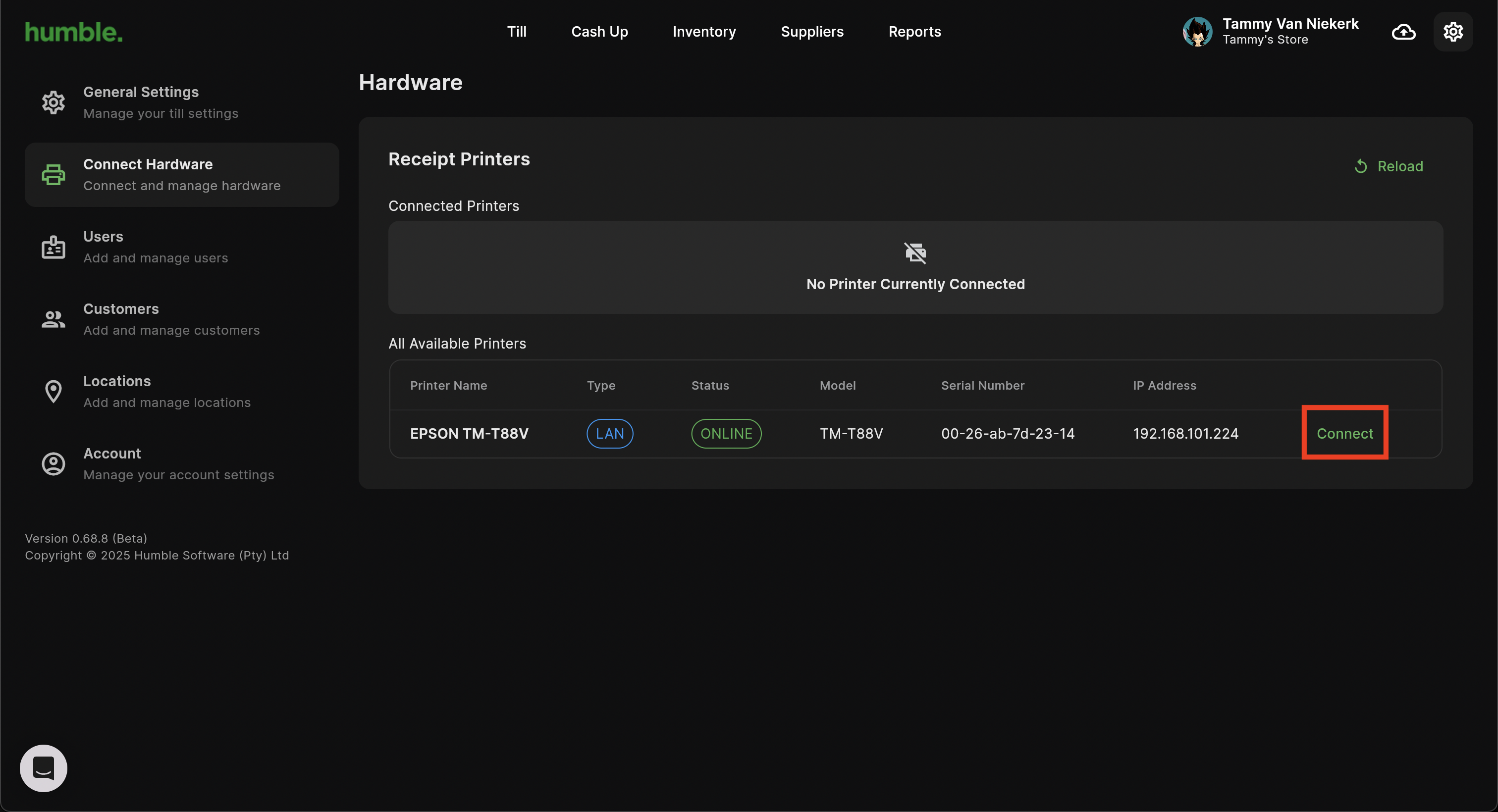
Task: Click the General Settings gear icon
Action: click(53, 102)
